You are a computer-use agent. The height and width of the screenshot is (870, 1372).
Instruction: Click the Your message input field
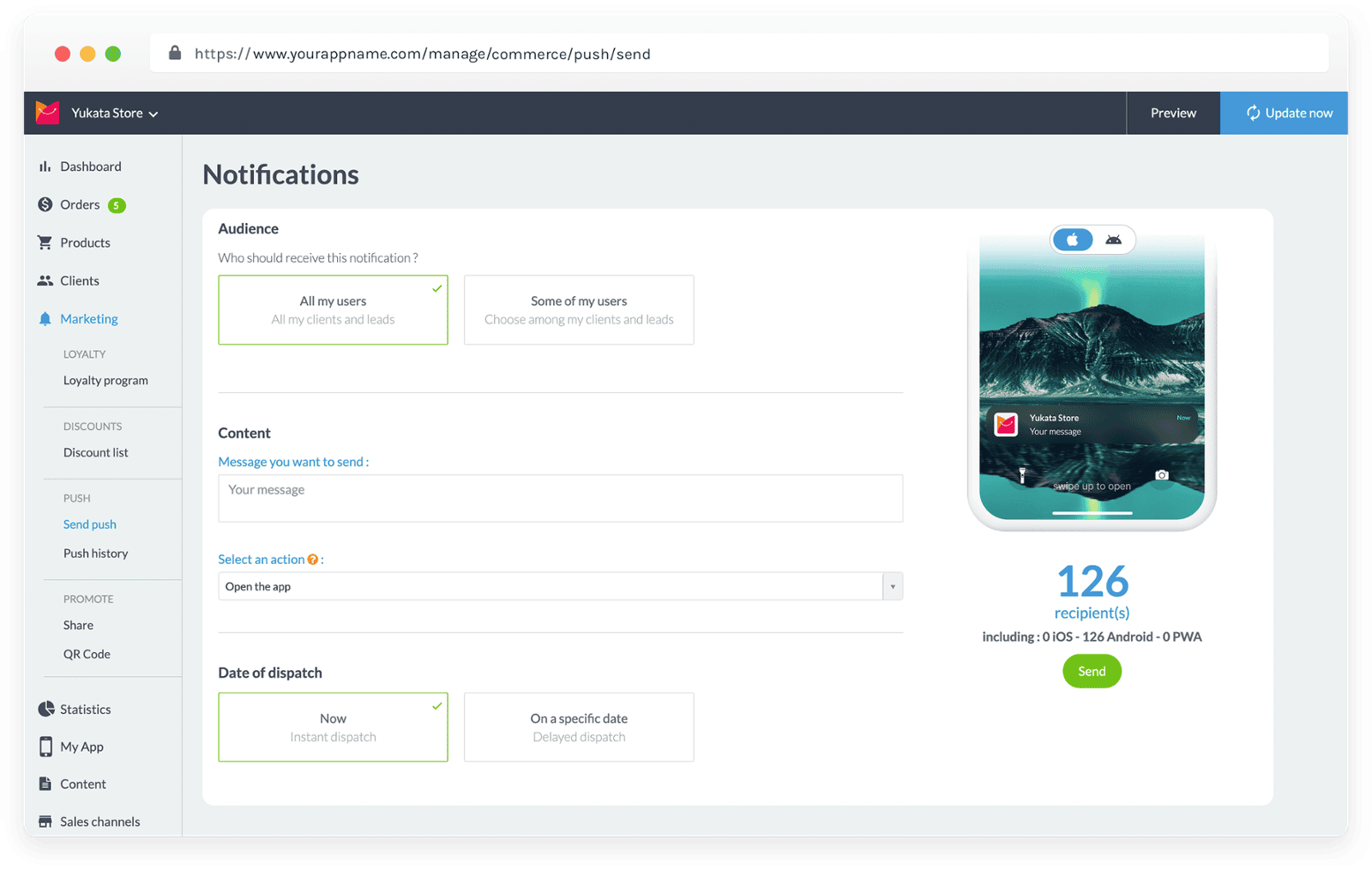coord(560,498)
